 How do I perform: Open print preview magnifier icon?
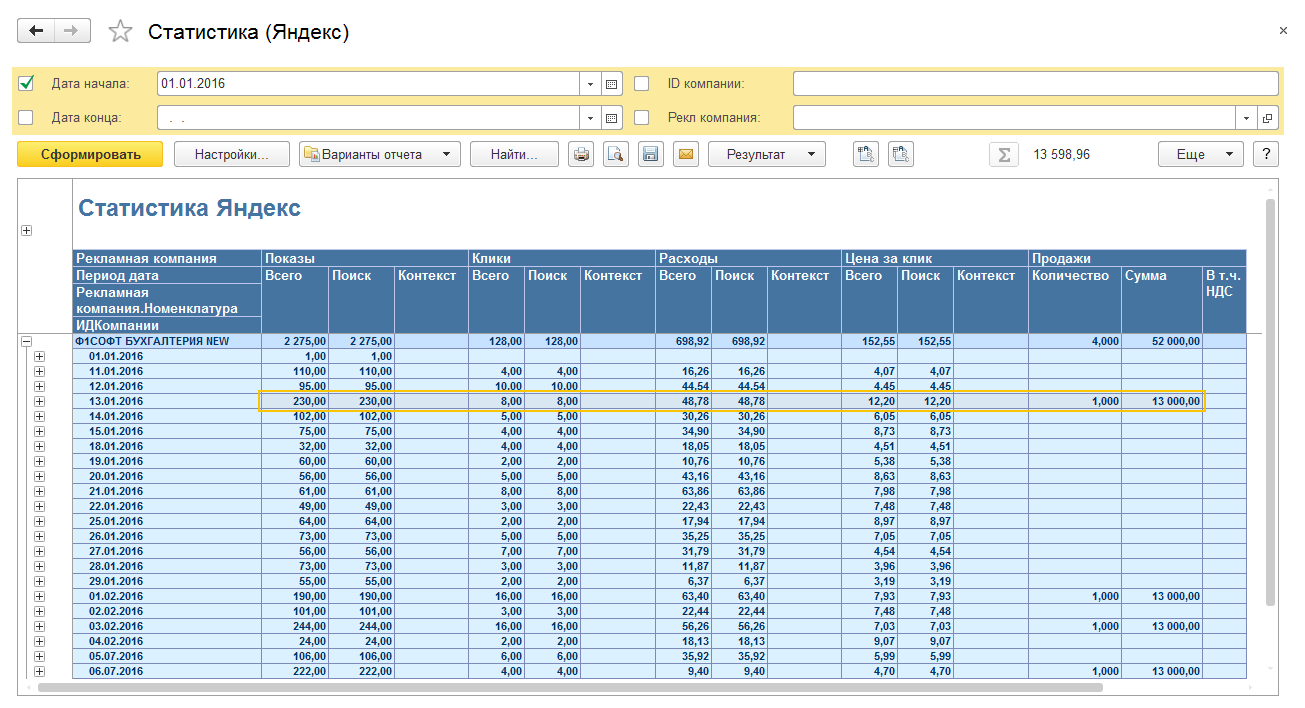tap(616, 154)
